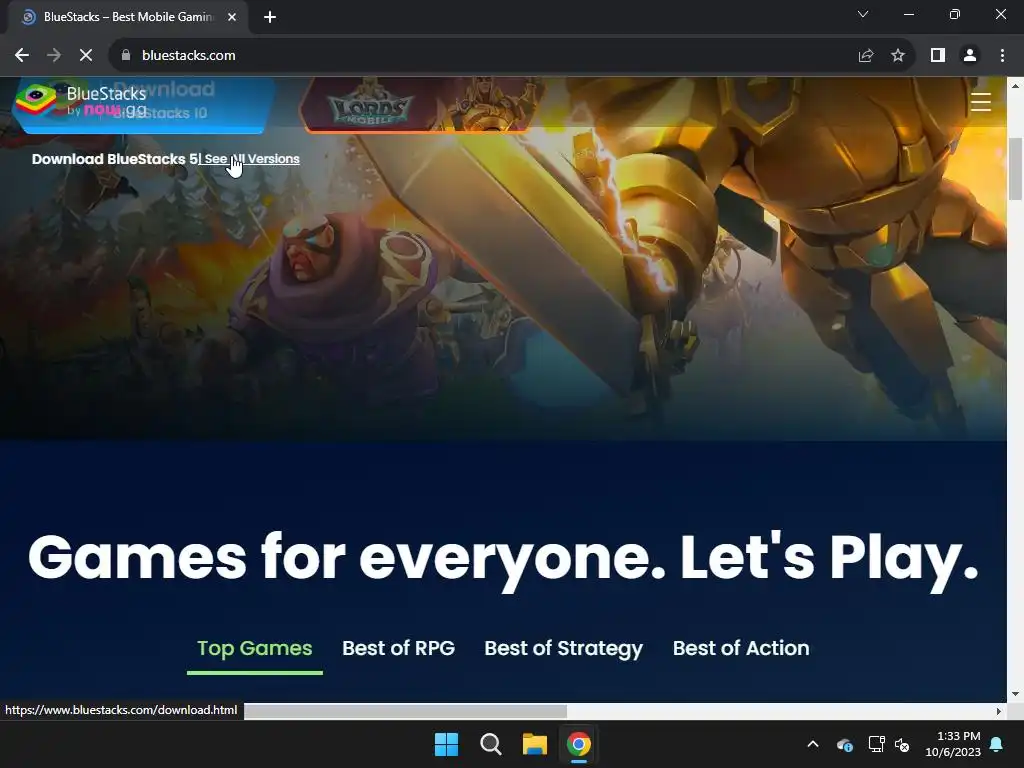1024x768 pixels.
Task: Share this page icon
Action: pyautogui.click(x=866, y=56)
